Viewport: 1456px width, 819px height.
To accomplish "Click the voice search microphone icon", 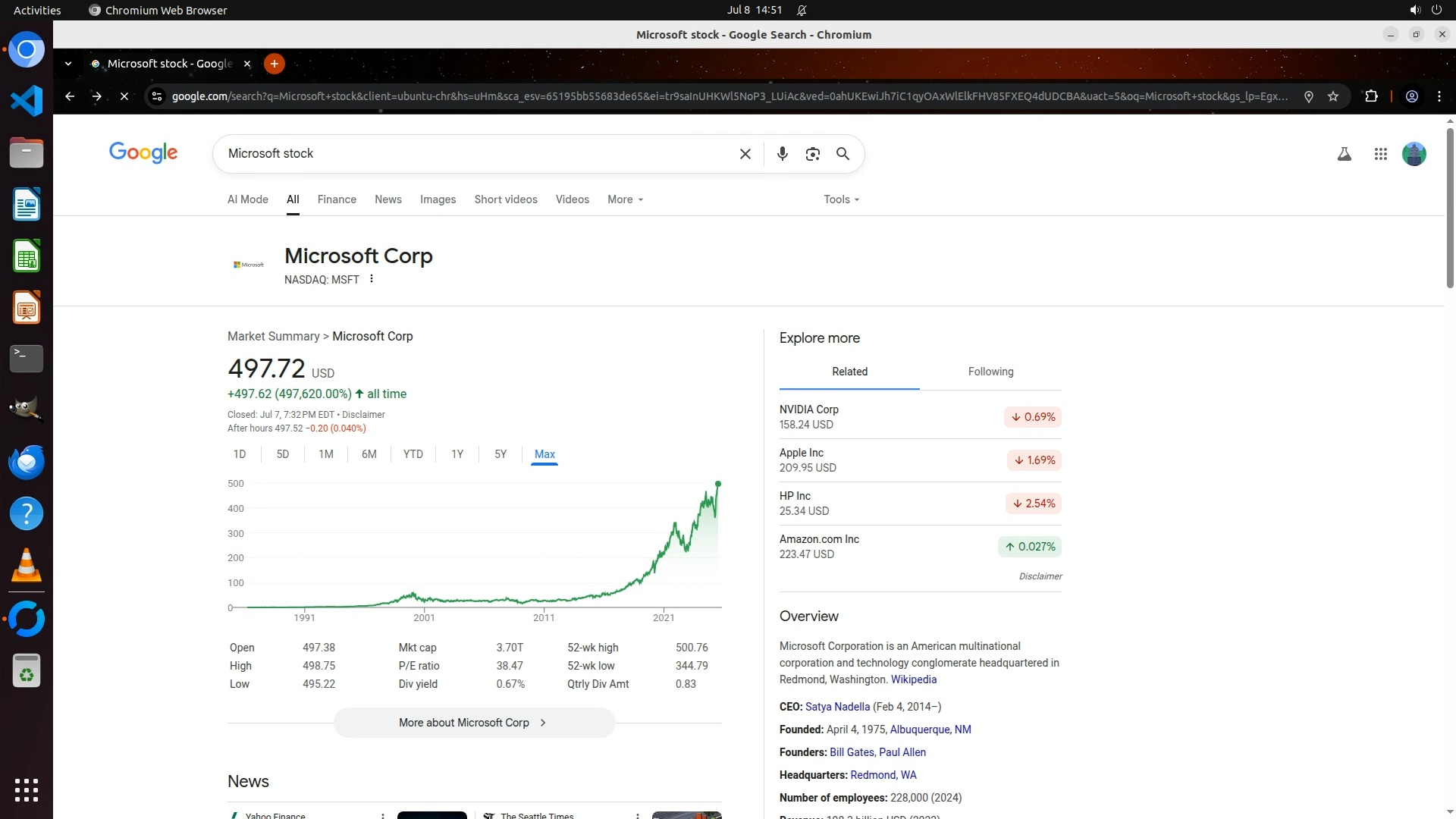I will (782, 154).
